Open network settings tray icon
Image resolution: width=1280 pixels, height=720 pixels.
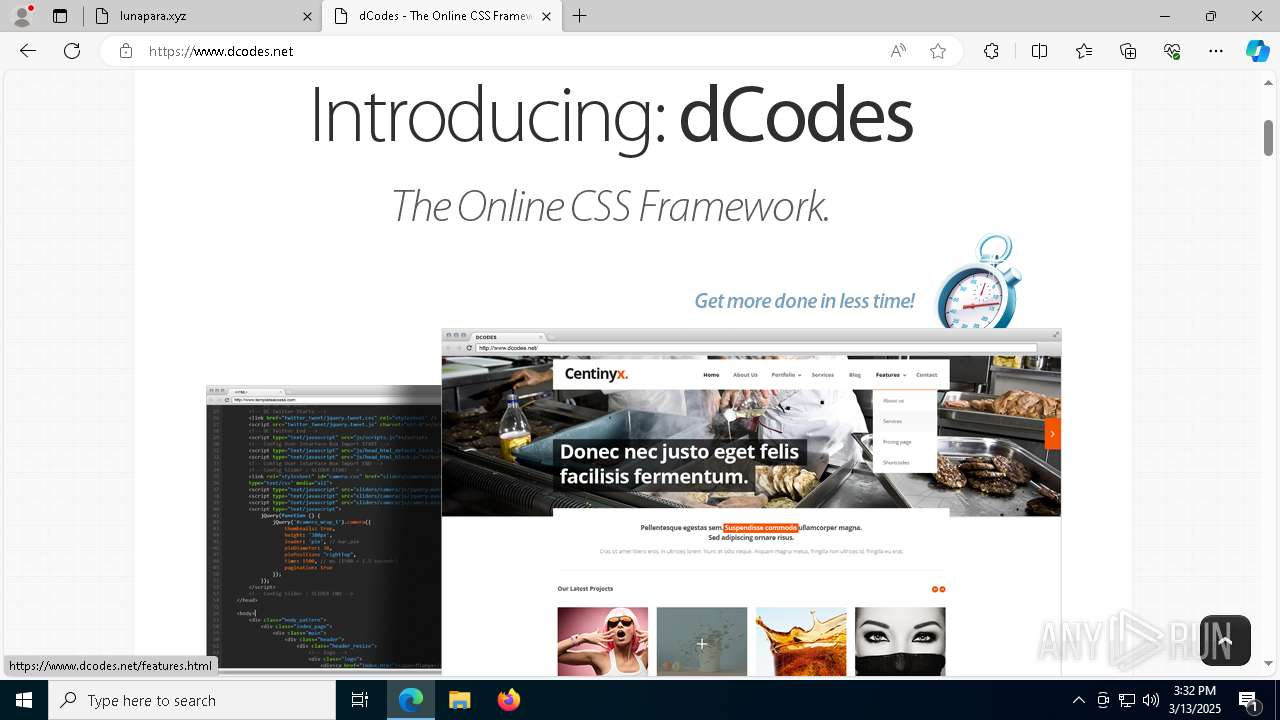(x=1127, y=700)
